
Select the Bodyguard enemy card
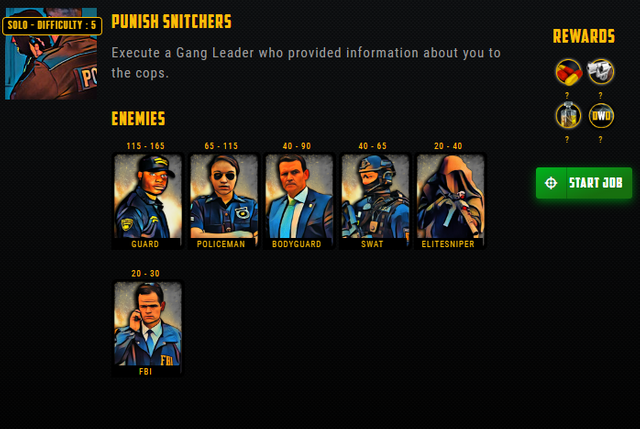coord(299,201)
